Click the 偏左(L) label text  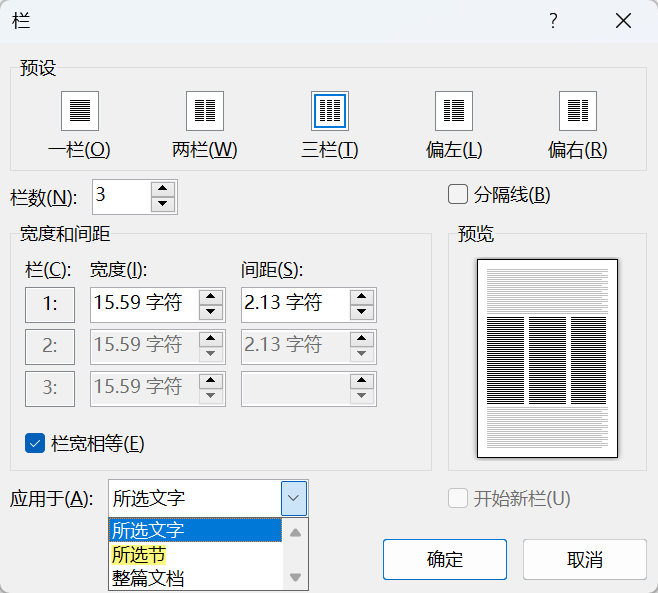(x=454, y=149)
